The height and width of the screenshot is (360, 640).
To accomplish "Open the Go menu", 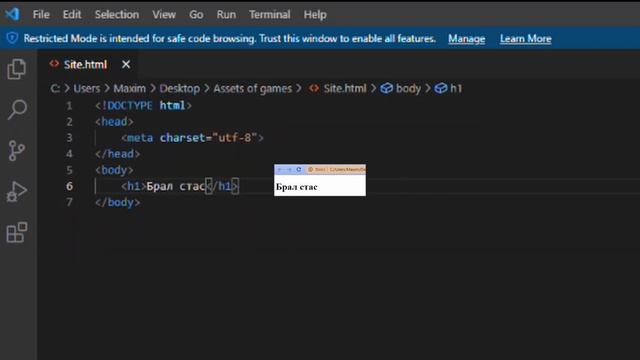I will pos(196,15).
